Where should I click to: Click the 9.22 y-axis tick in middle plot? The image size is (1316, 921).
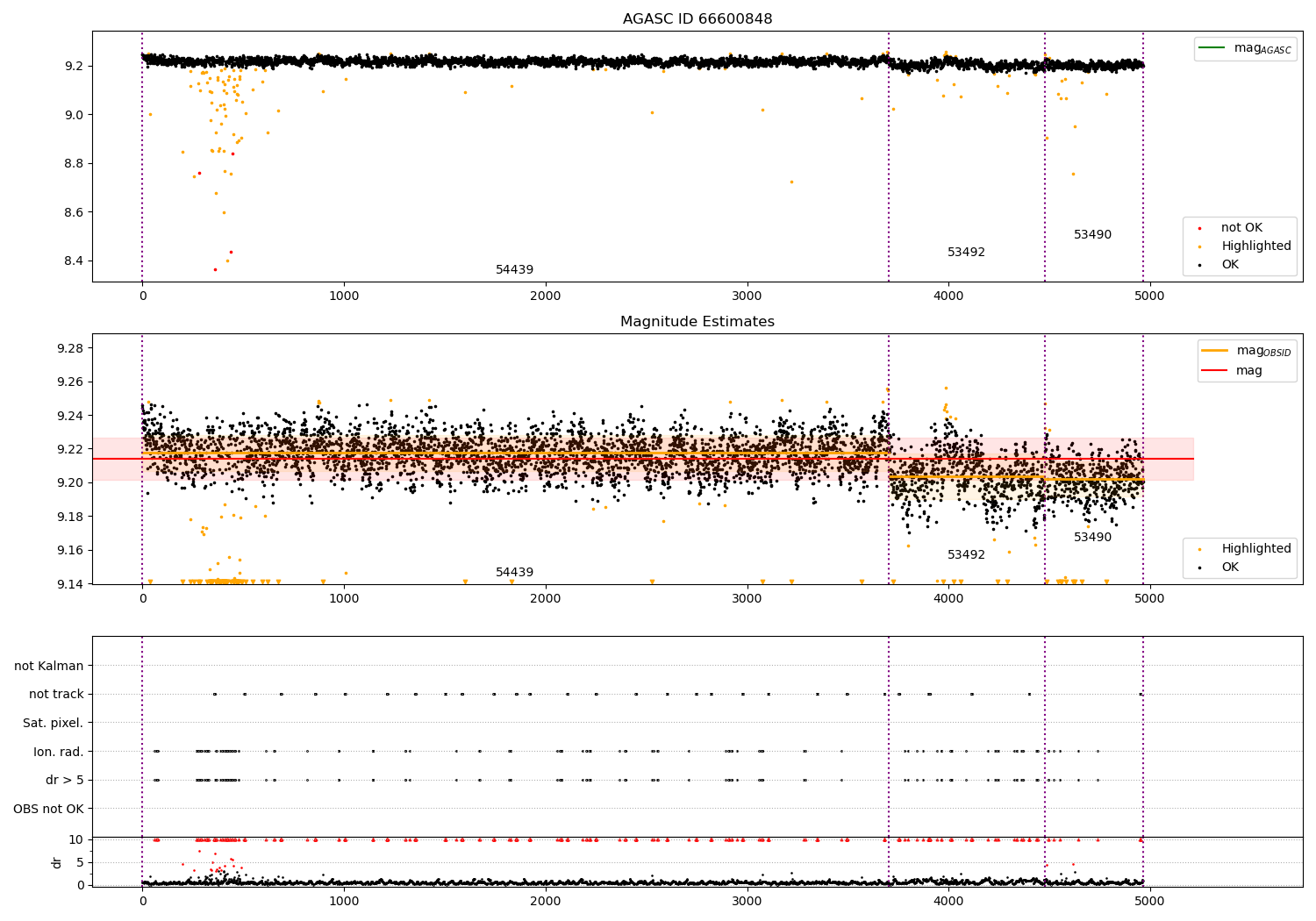point(69,449)
